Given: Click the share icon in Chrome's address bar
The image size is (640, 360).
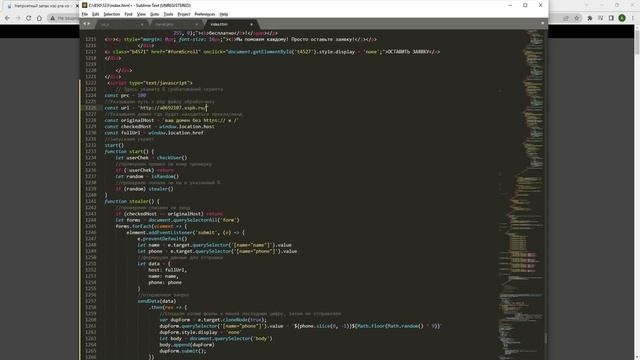Looking at the screenshot, I should 566,18.
